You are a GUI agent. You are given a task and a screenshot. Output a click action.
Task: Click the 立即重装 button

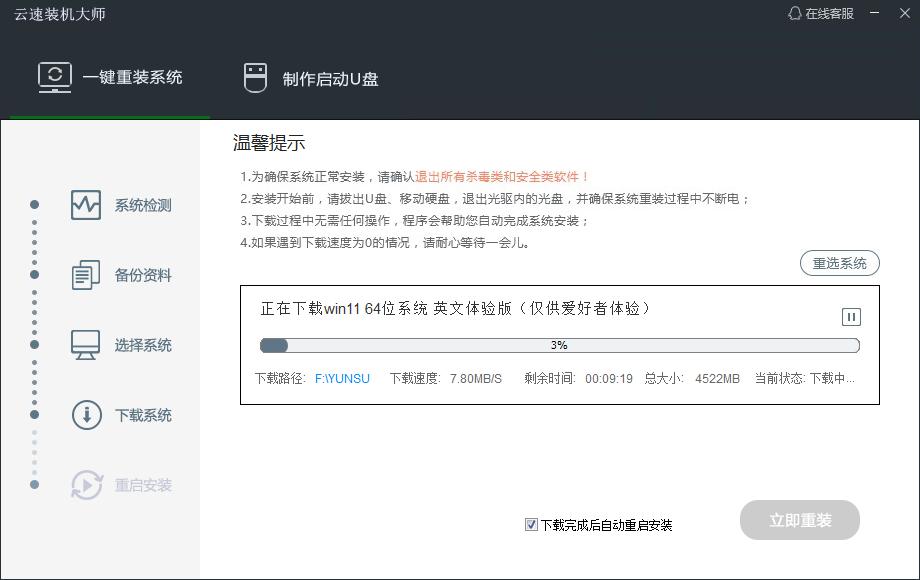click(799, 520)
